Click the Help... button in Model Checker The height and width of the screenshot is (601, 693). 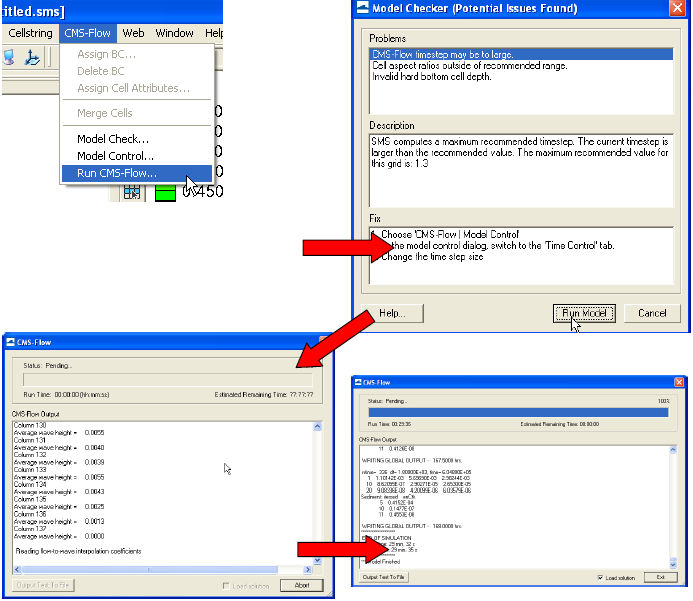[x=392, y=313]
